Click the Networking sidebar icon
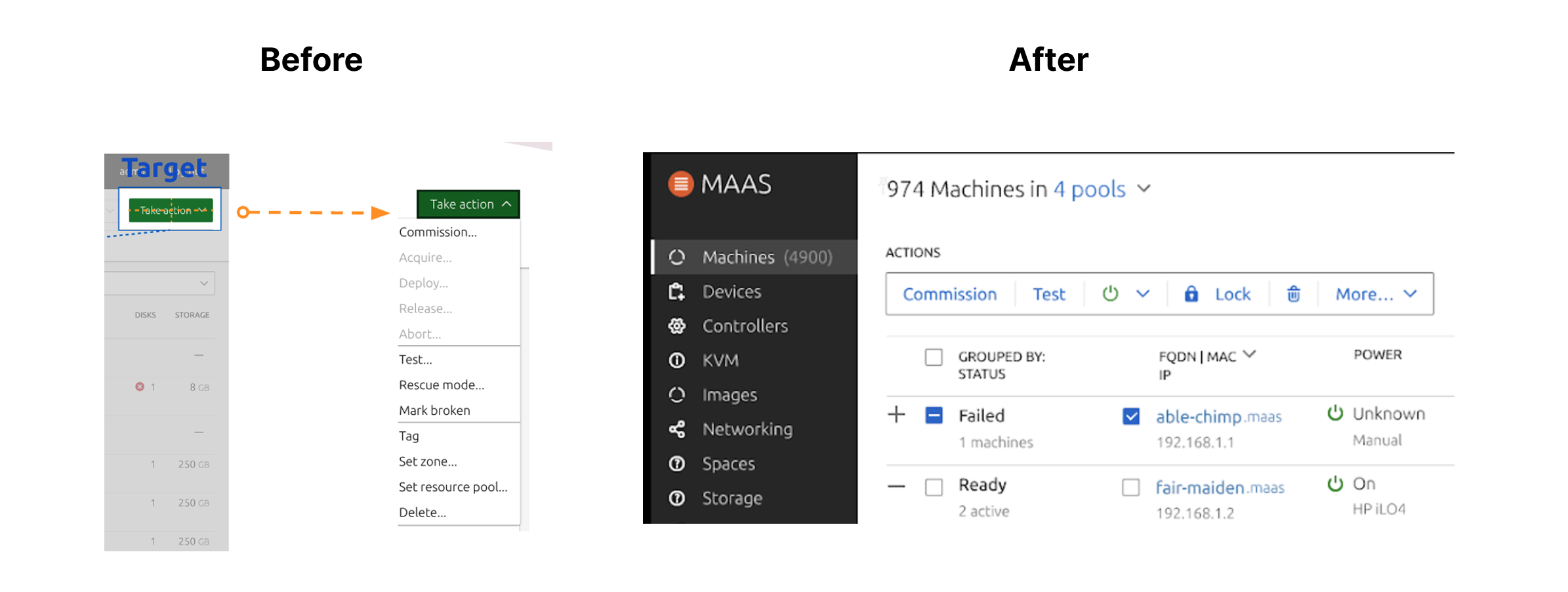 click(676, 429)
